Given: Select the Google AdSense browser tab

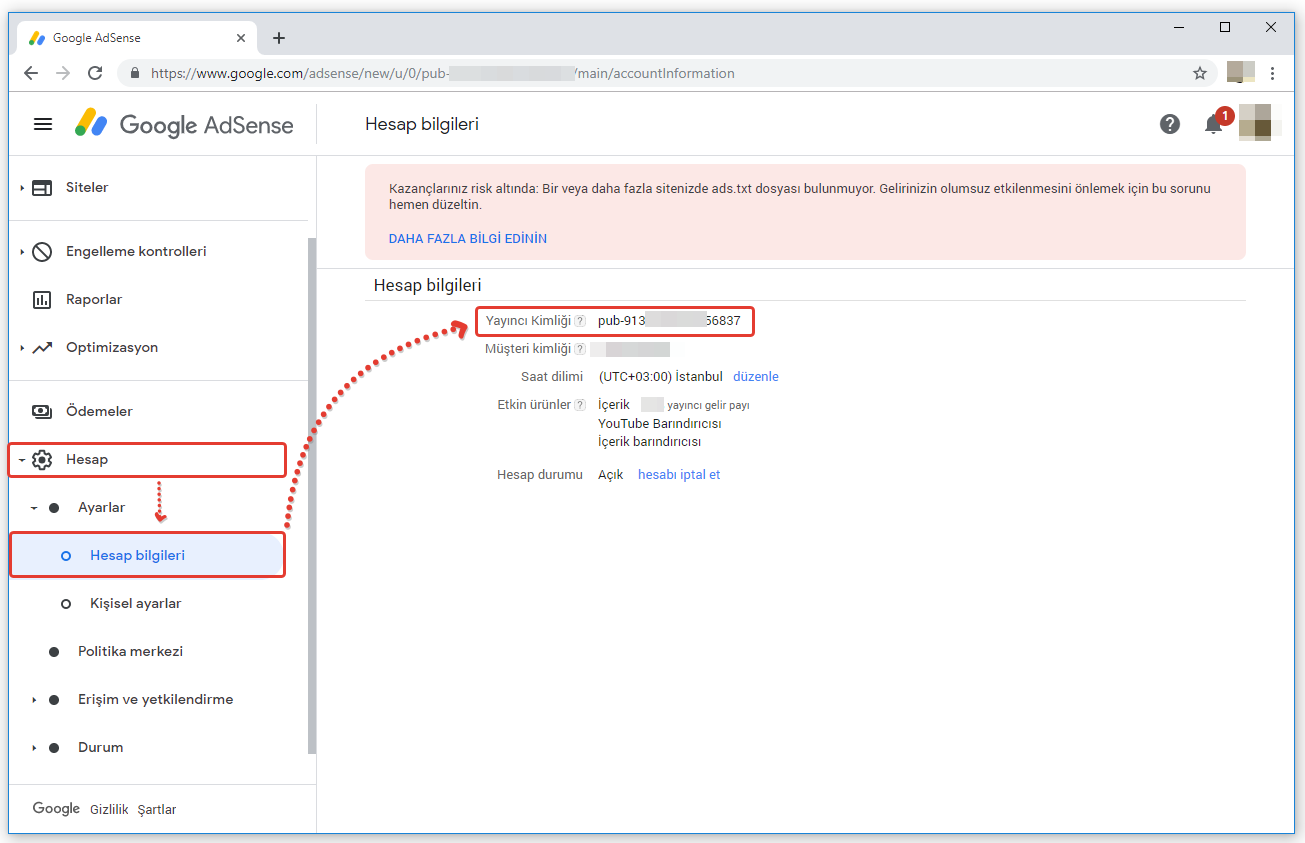Looking at the screenshot, I should (x=130, y=38).
